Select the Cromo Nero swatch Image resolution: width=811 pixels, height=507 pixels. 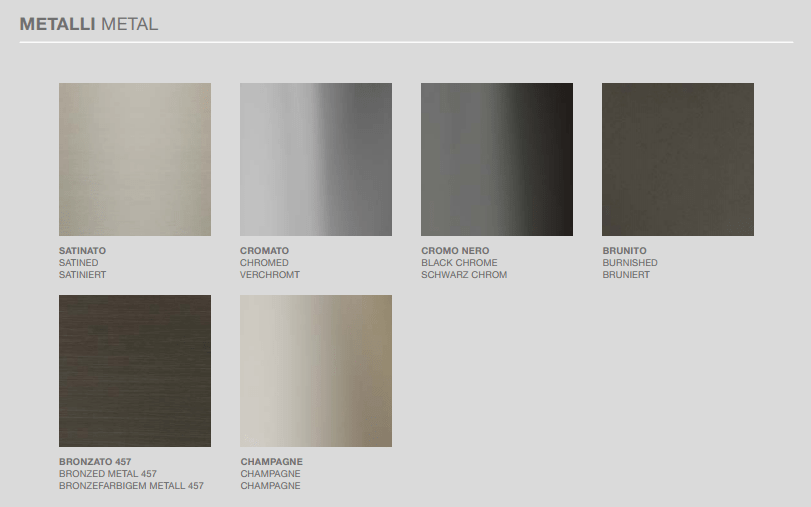click(497, 159)
